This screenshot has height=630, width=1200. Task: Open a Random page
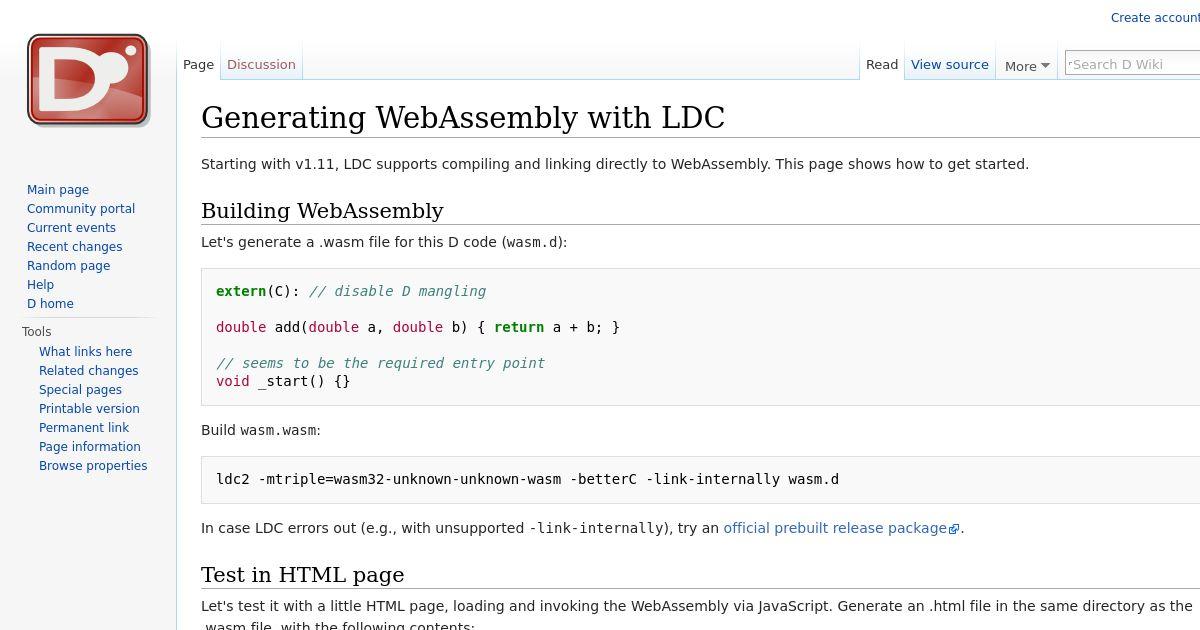69,265
